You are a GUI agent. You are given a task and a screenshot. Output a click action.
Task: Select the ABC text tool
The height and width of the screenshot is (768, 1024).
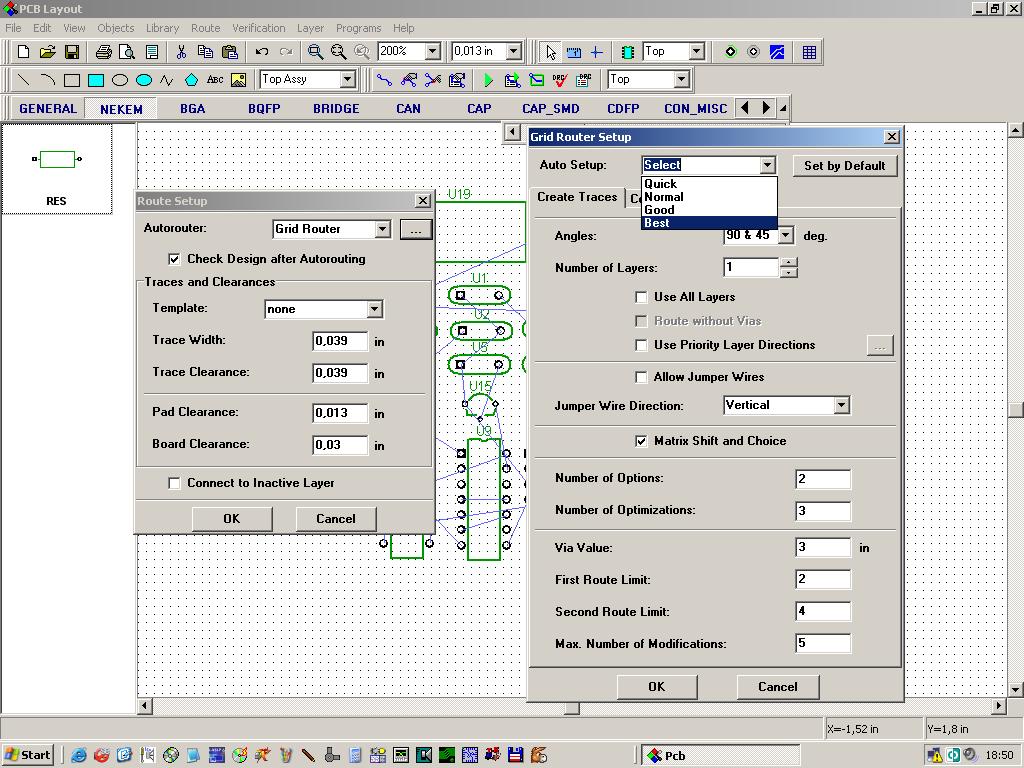215,80
